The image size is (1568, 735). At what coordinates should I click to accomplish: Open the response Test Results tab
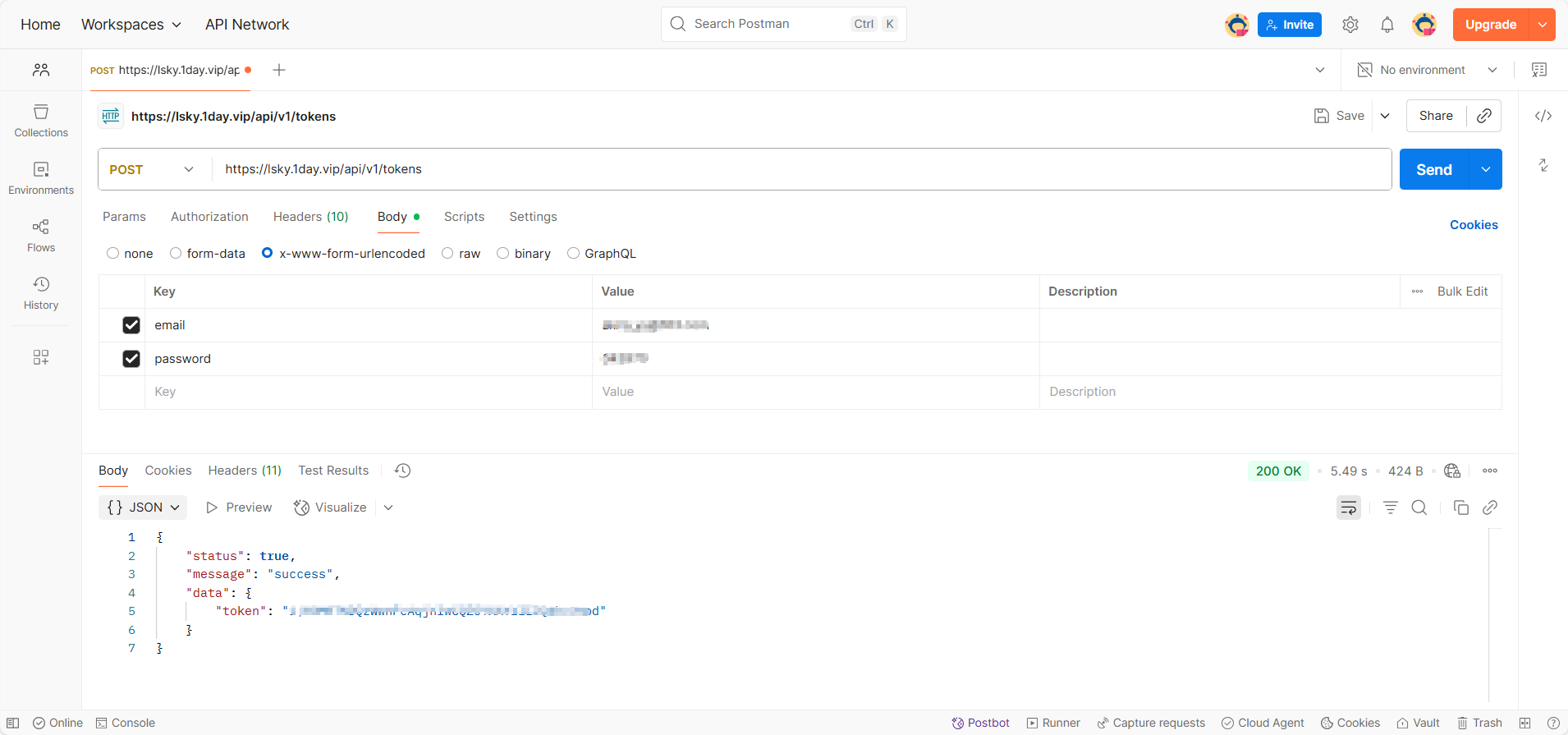pos(333,471)
